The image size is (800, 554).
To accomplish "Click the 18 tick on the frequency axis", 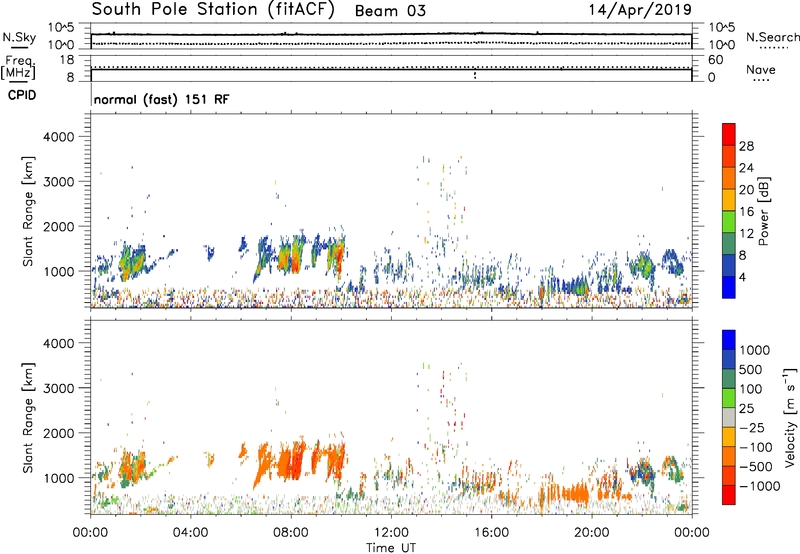I will click(x=67, y=60).
